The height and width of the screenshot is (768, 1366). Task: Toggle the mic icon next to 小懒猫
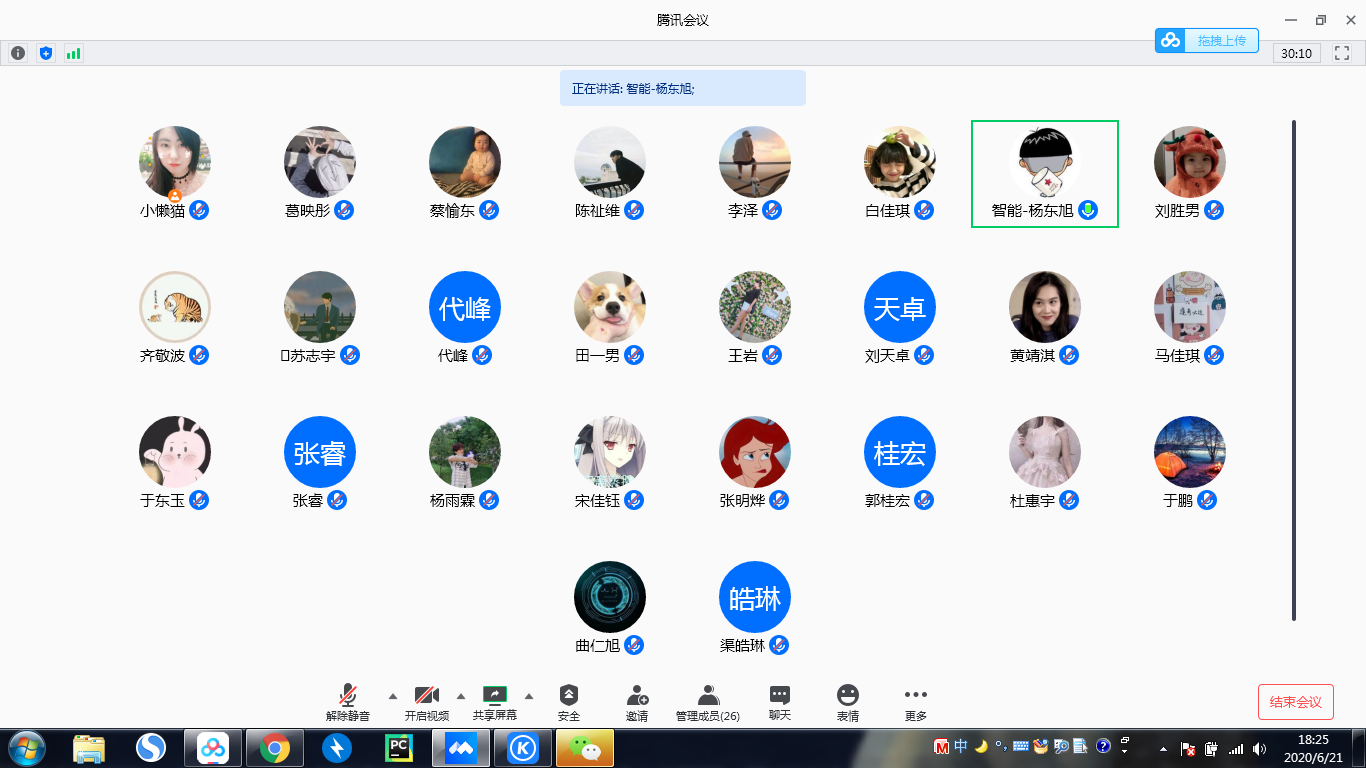(x=199, y=210)
